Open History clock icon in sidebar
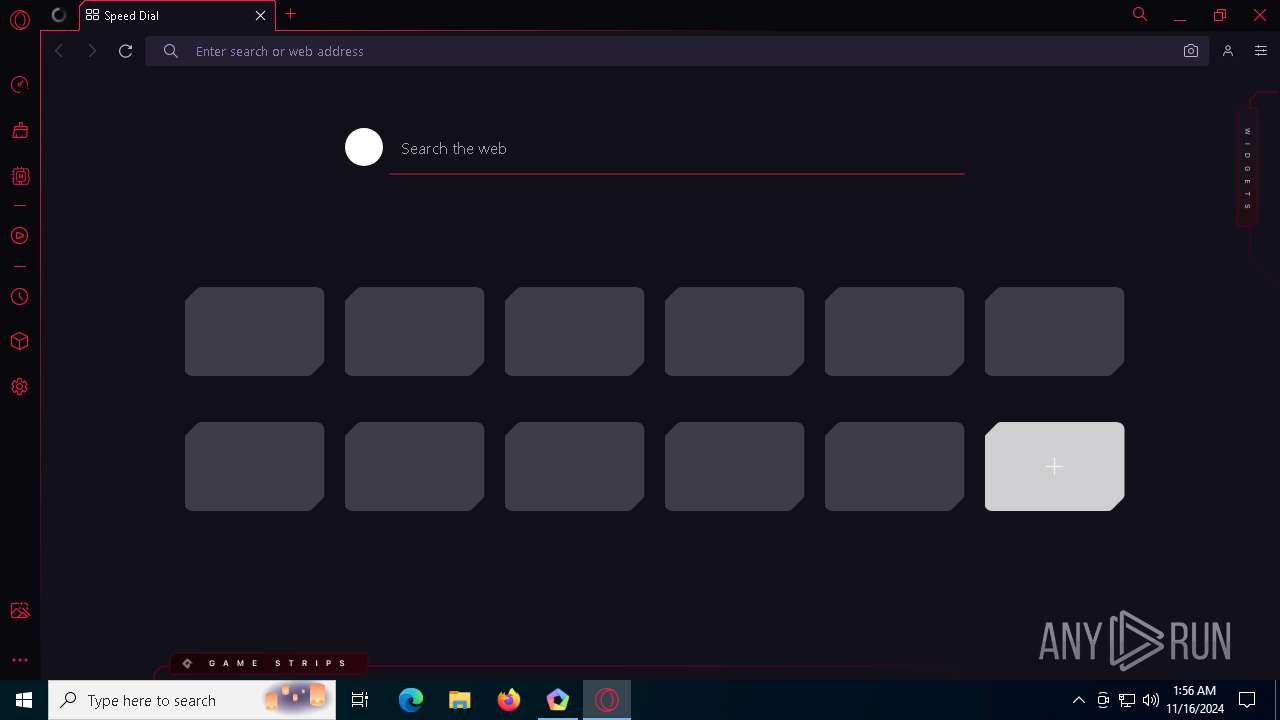This screenshot has width=1280, height=720. [x=19, y=297]
